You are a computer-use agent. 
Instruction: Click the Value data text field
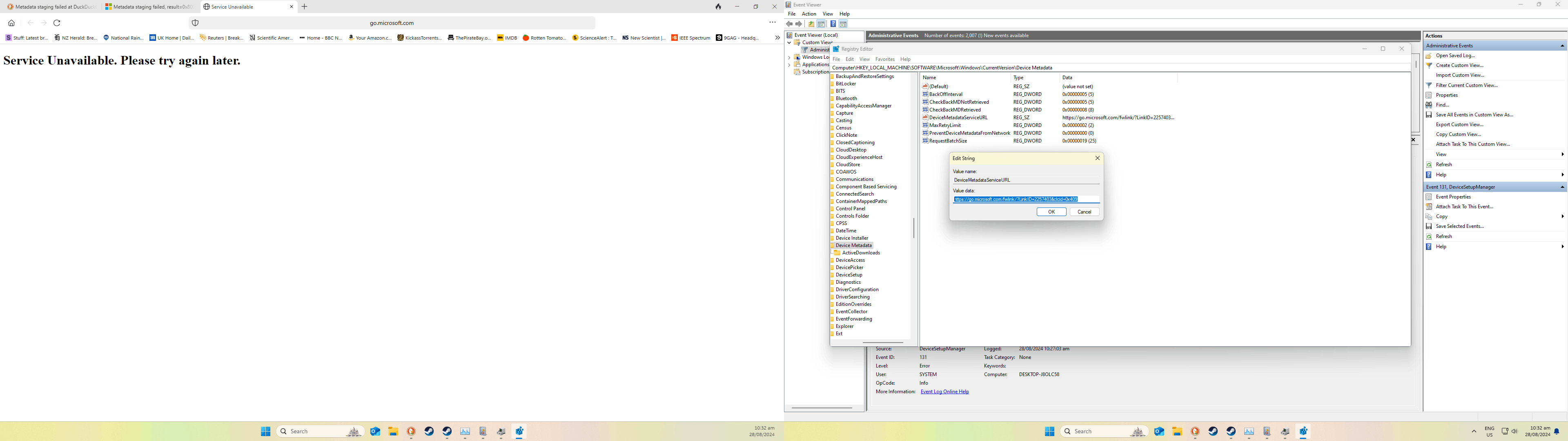click(x=1026, y=199)
